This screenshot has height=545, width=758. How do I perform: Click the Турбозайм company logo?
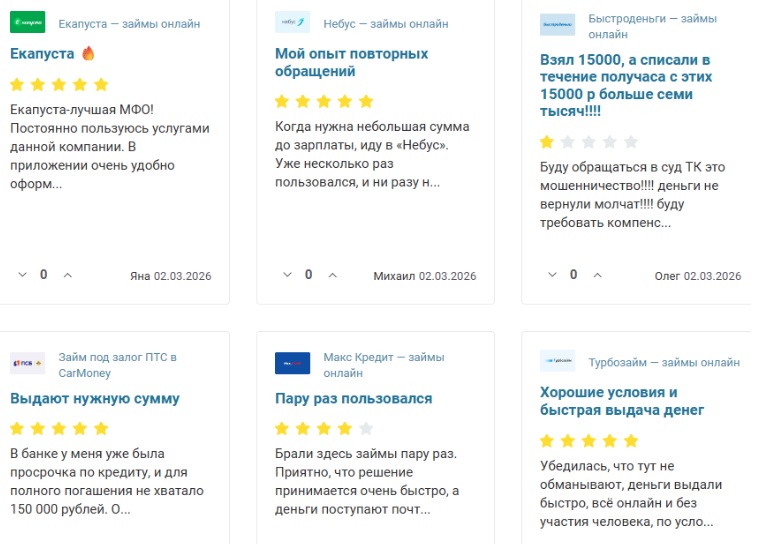click(557, 362)
